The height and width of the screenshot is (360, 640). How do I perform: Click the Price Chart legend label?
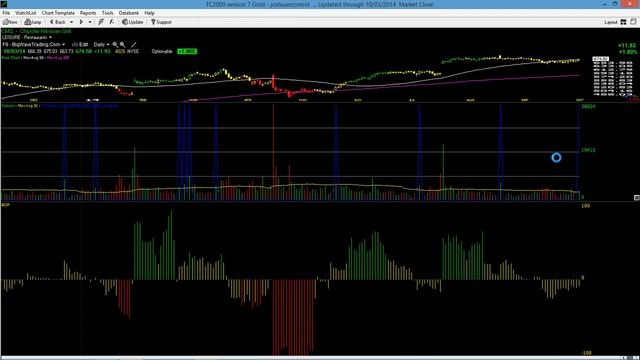pyautogui.click(x=11, y=58)
